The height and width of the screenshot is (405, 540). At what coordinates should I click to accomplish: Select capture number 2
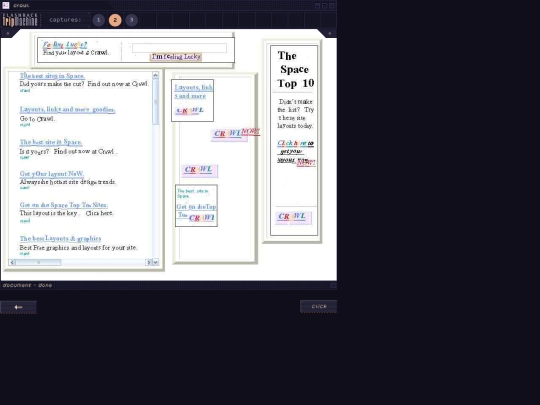pos(115,20)
